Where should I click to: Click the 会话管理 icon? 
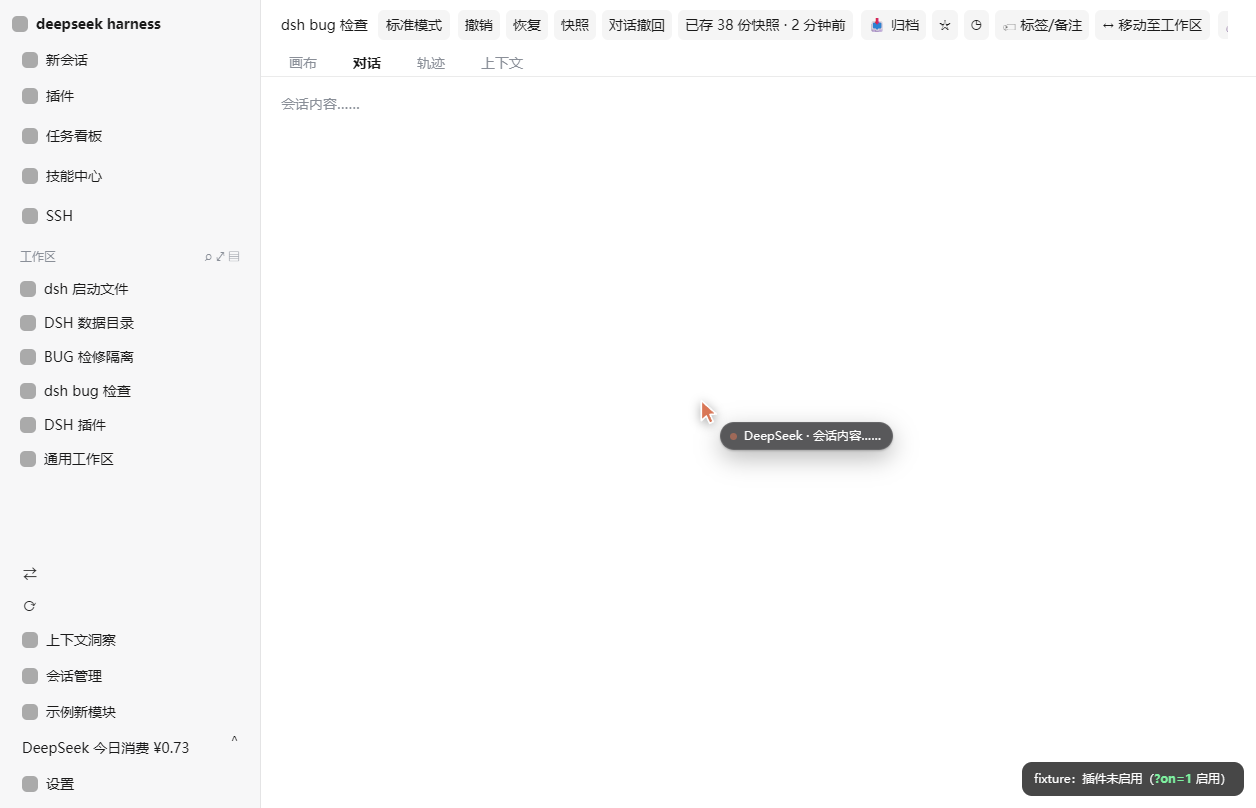[30, 676]
